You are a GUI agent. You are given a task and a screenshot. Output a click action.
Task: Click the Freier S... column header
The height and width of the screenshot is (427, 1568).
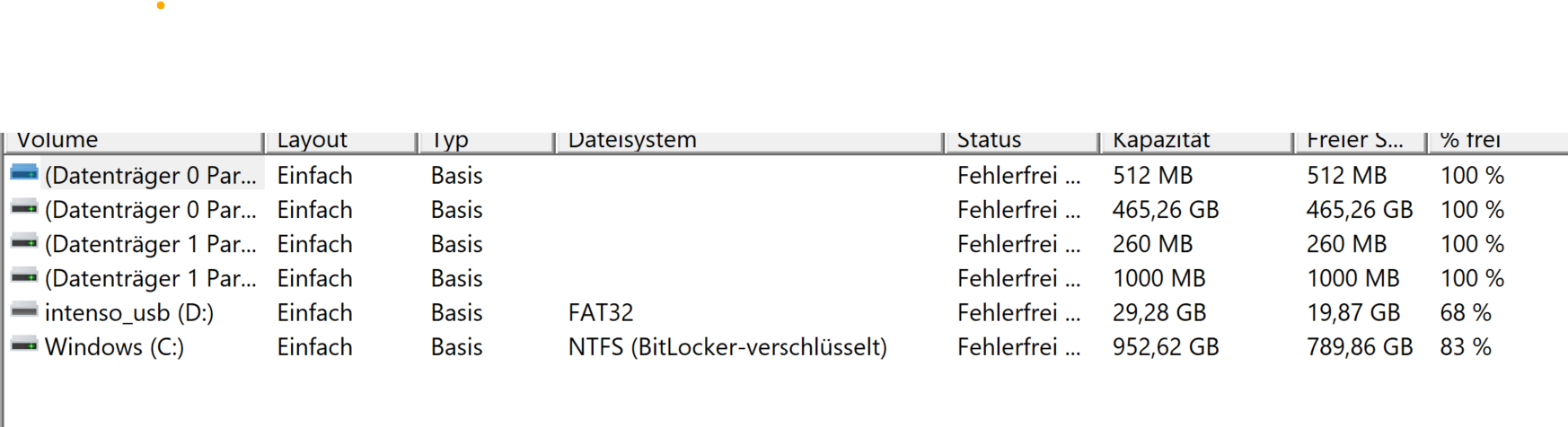pos(1360,142)
